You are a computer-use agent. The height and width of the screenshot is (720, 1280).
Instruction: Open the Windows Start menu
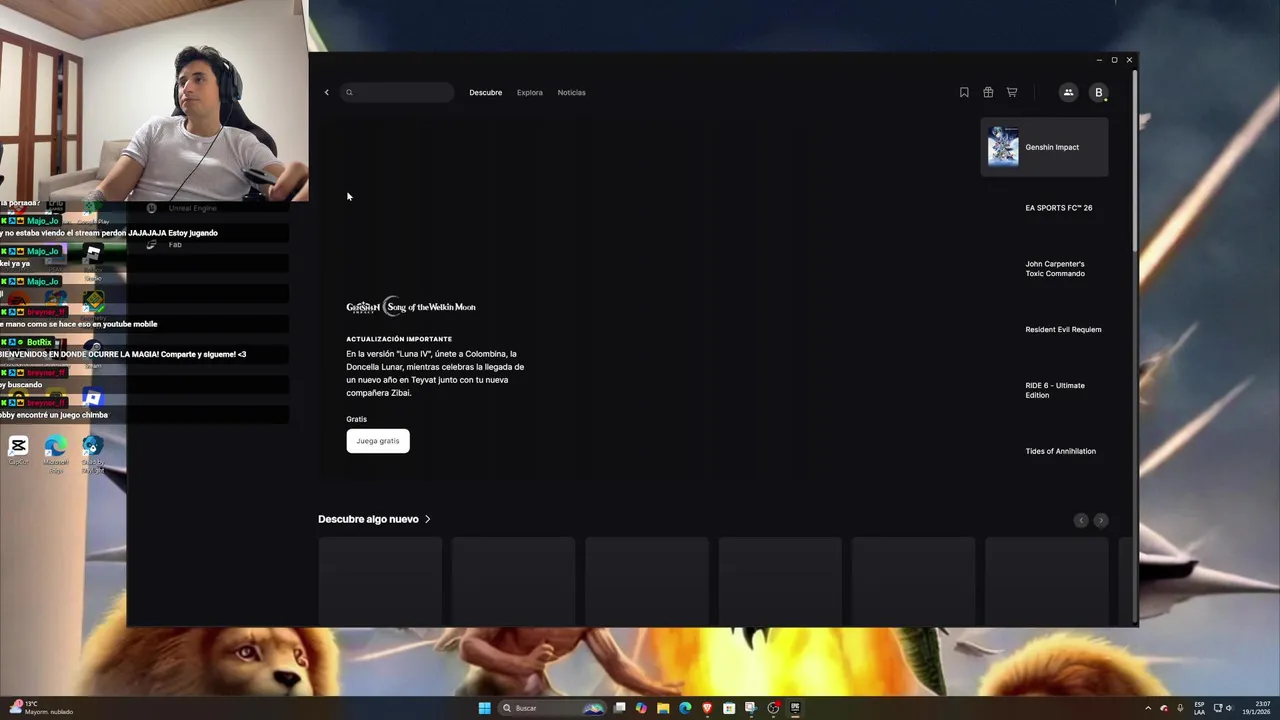(x=484, y=708)
